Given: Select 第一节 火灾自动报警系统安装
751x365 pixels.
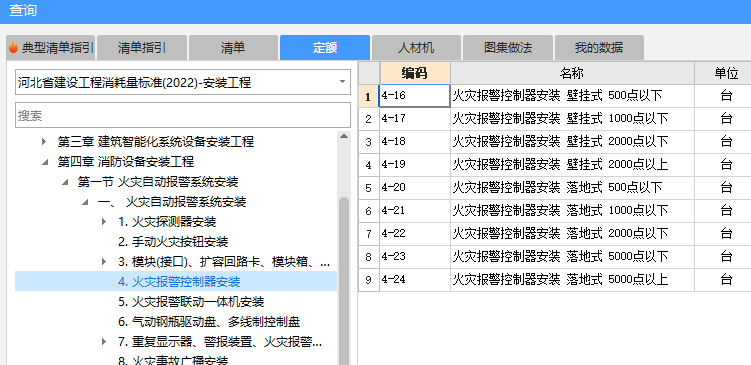Looking at the screenshot, I should (x=158, y=182).
